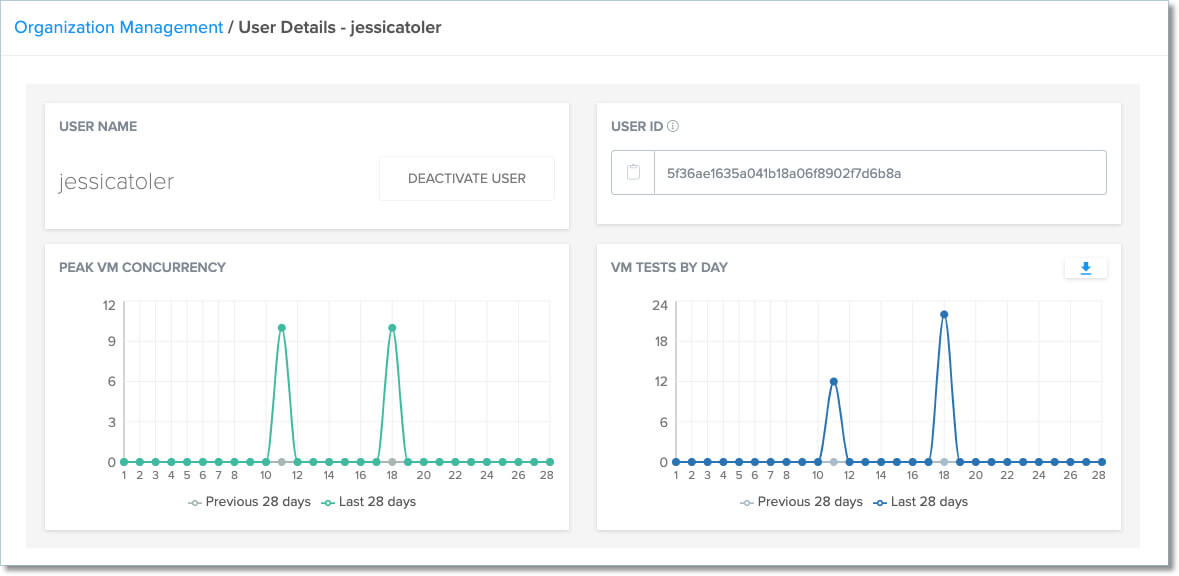The image size is (1179, 576).
Task: Open the Organization Management breadcrumb link
Action: pos(117,27)
